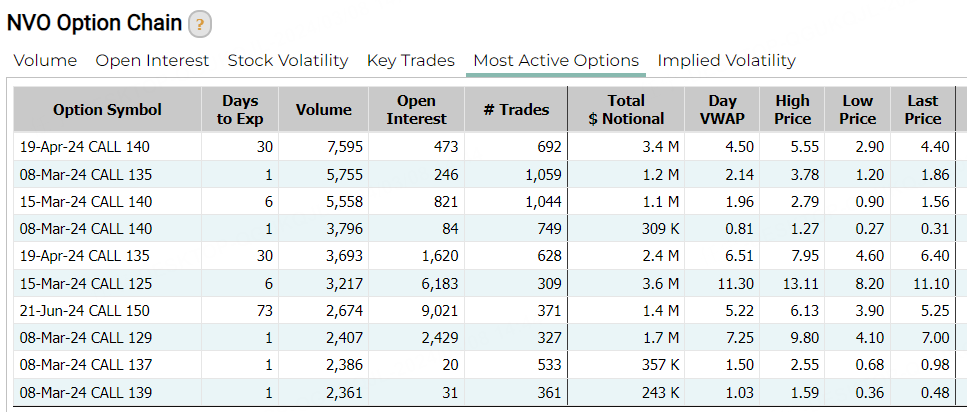Viewport: 967px width, 412px height.
Task: Sort by Volume column header
Action: point(324,110)
